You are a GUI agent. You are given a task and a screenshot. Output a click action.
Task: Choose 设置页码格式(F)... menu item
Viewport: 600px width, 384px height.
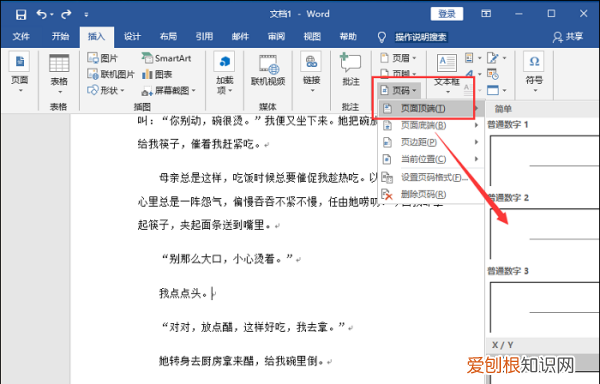[x=431, y=177]
